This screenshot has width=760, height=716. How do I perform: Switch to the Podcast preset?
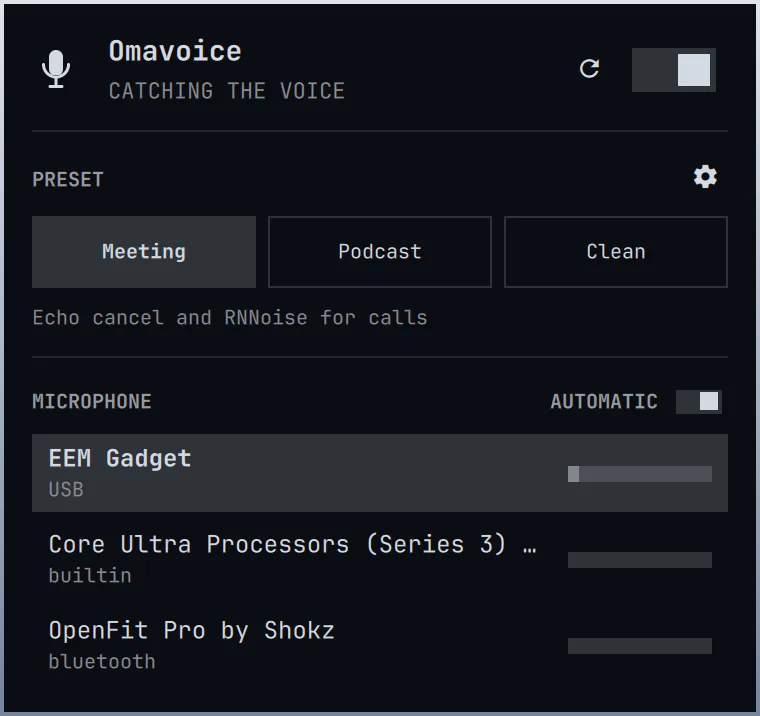click(x=380, y=252)
